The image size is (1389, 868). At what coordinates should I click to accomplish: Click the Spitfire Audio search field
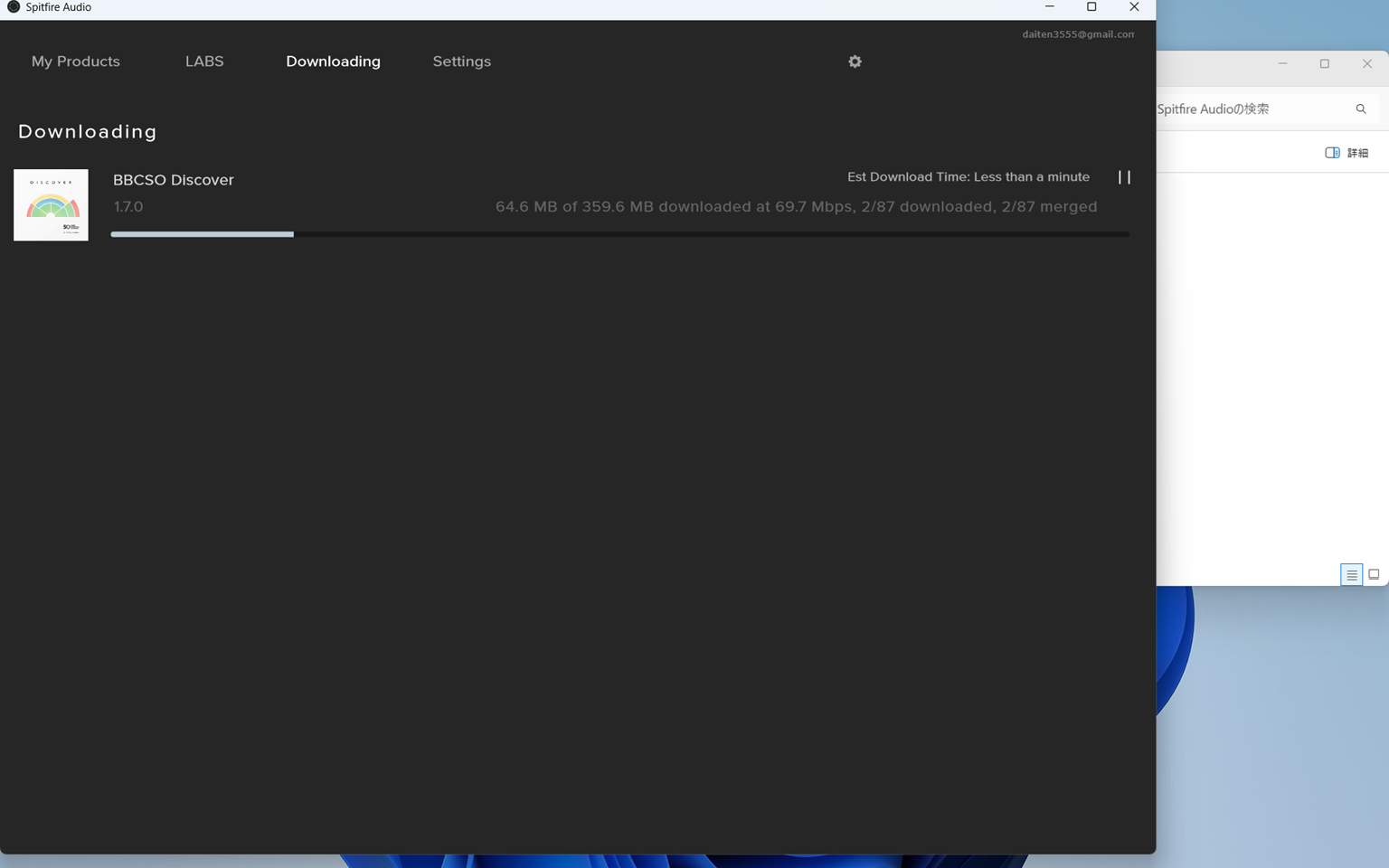[x=1252, y=108]
